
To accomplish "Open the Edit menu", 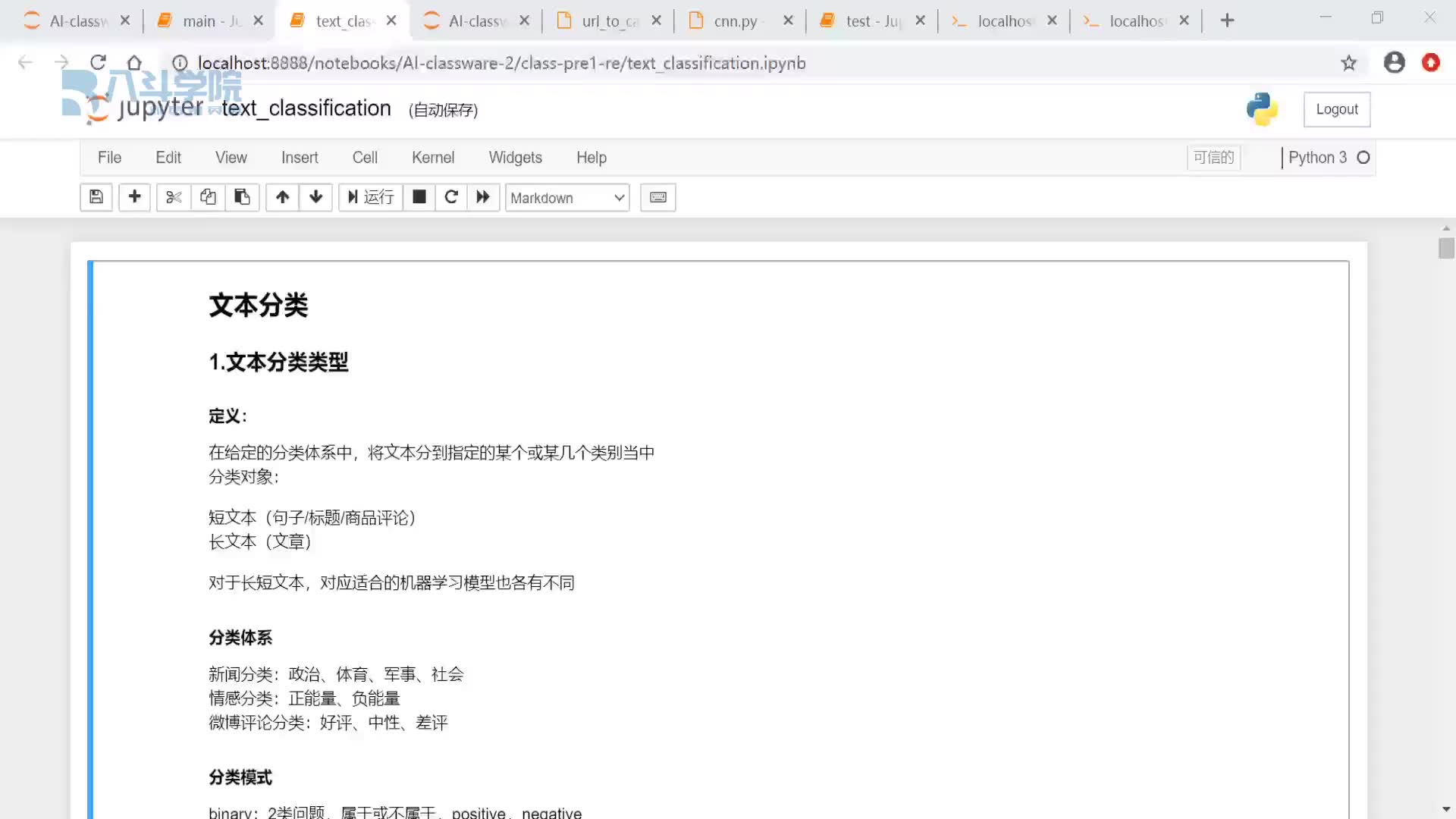I will click(x=168, y=158).
